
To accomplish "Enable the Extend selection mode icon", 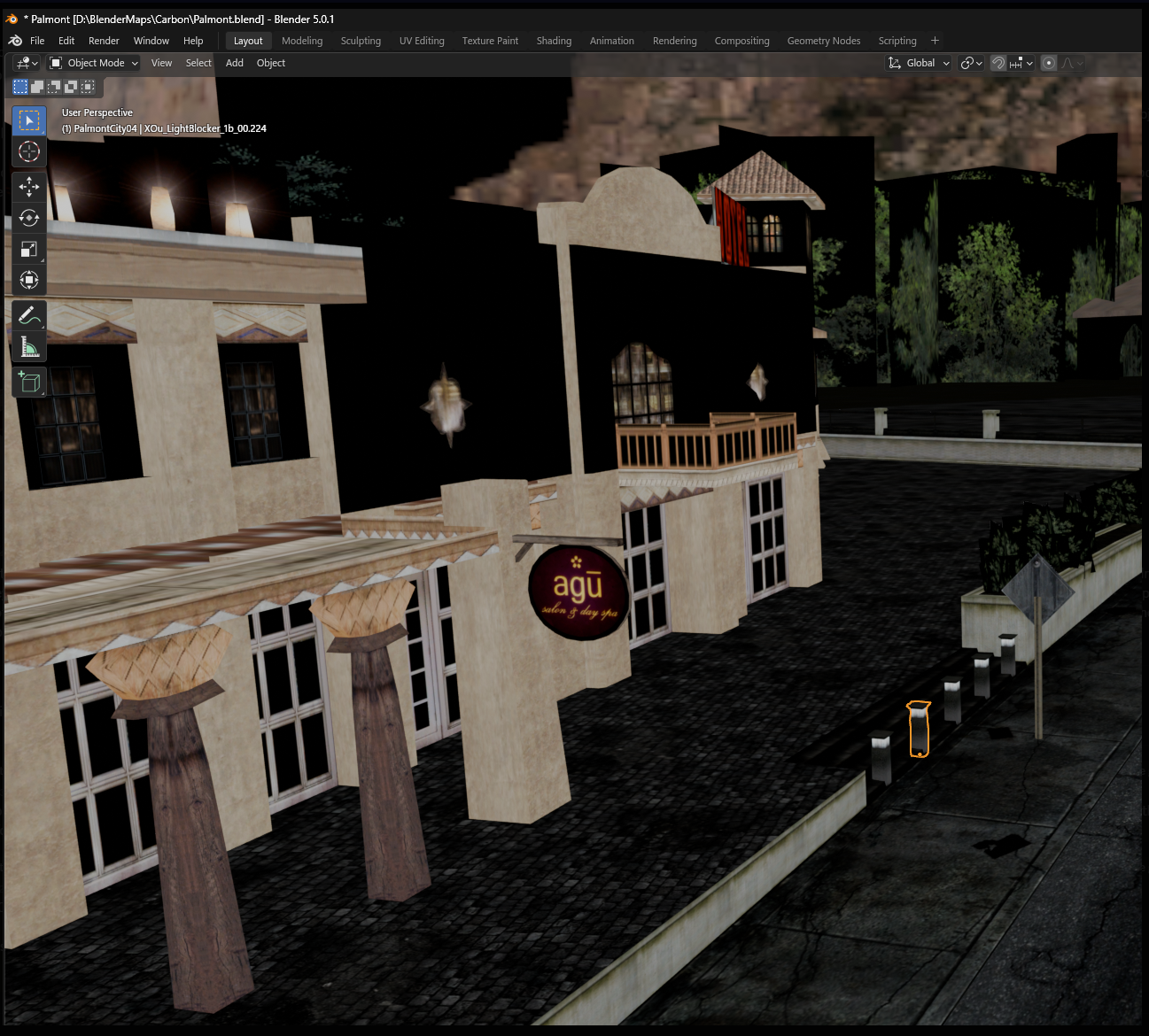I will click(37, 87).
